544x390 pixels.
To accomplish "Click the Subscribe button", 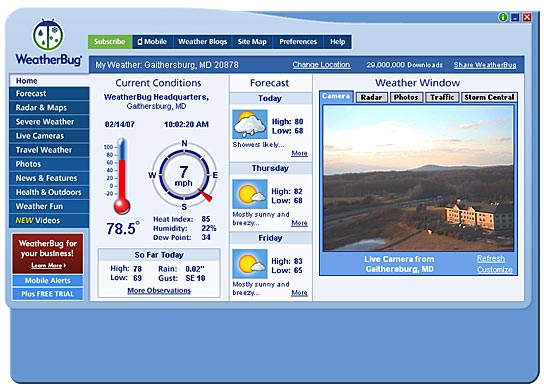I will click(x=110, y=42).
